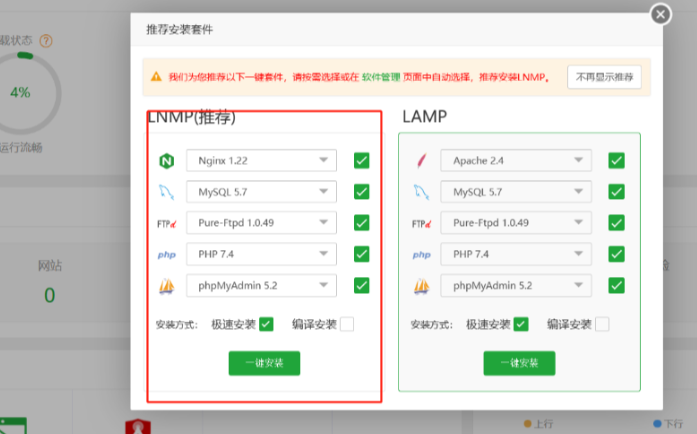The width and height of the screenshot is (697, 434).
Task: Click the 上行 legend in background
Action: (539, 424)
